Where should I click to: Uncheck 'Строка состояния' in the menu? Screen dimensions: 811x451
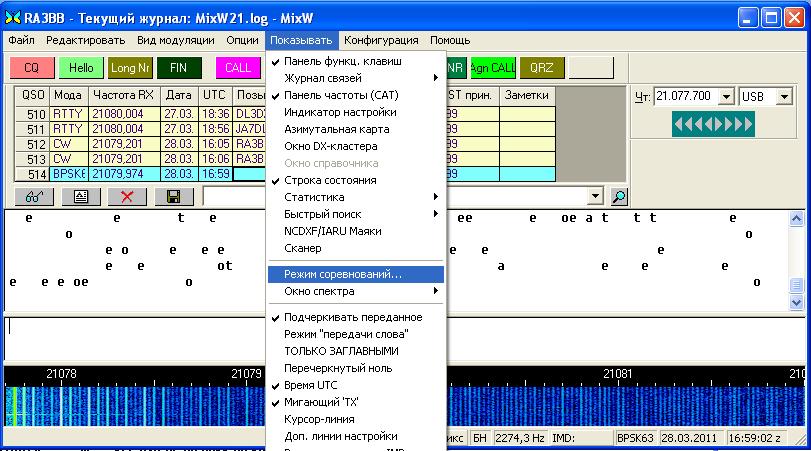(x=330, y=180)
